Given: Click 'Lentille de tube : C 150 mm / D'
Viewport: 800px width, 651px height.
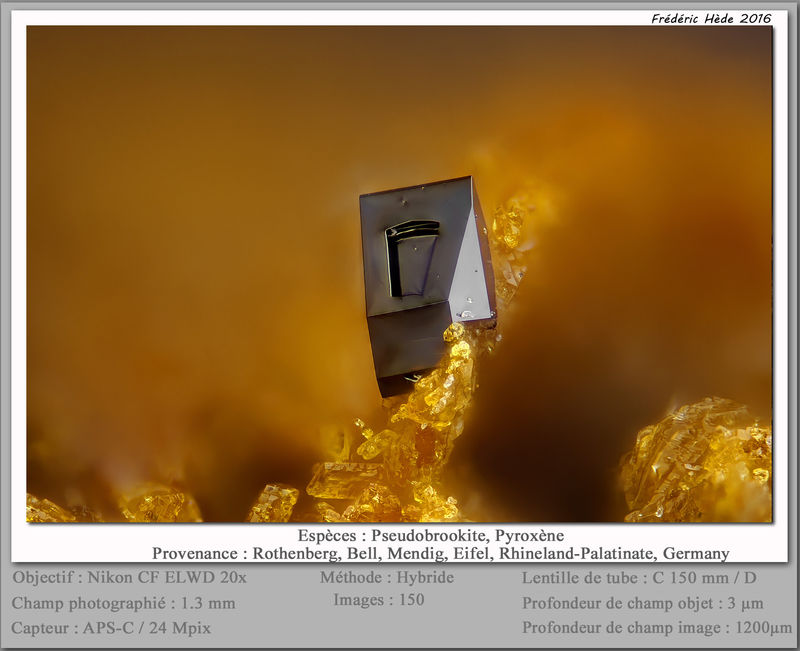Looking at the screenshot, I should [x=639, y=578].
